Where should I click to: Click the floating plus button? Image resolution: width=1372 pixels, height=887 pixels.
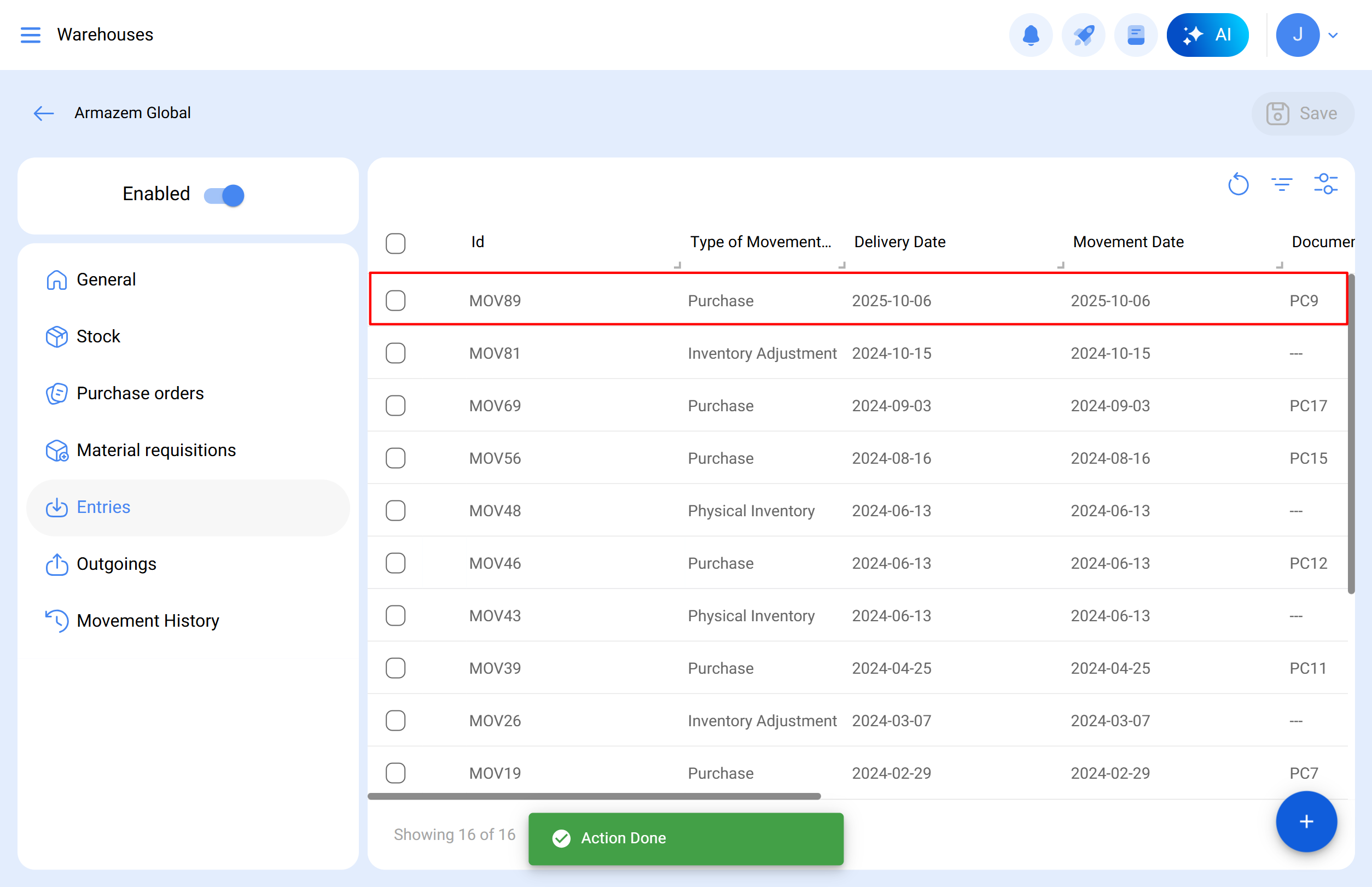pyautogui.click(x=1306, y=822)
